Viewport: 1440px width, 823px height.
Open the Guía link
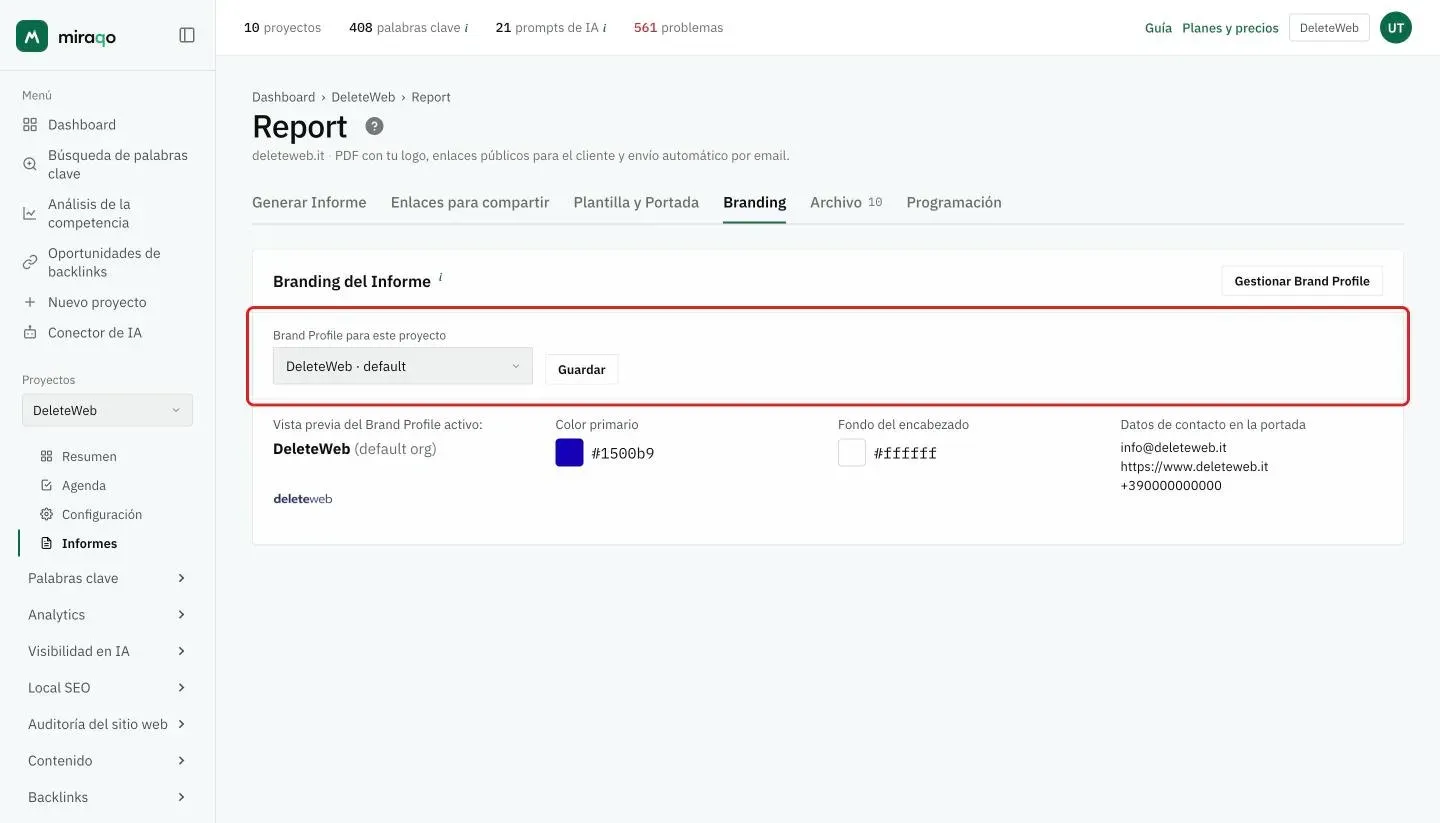1158,28
